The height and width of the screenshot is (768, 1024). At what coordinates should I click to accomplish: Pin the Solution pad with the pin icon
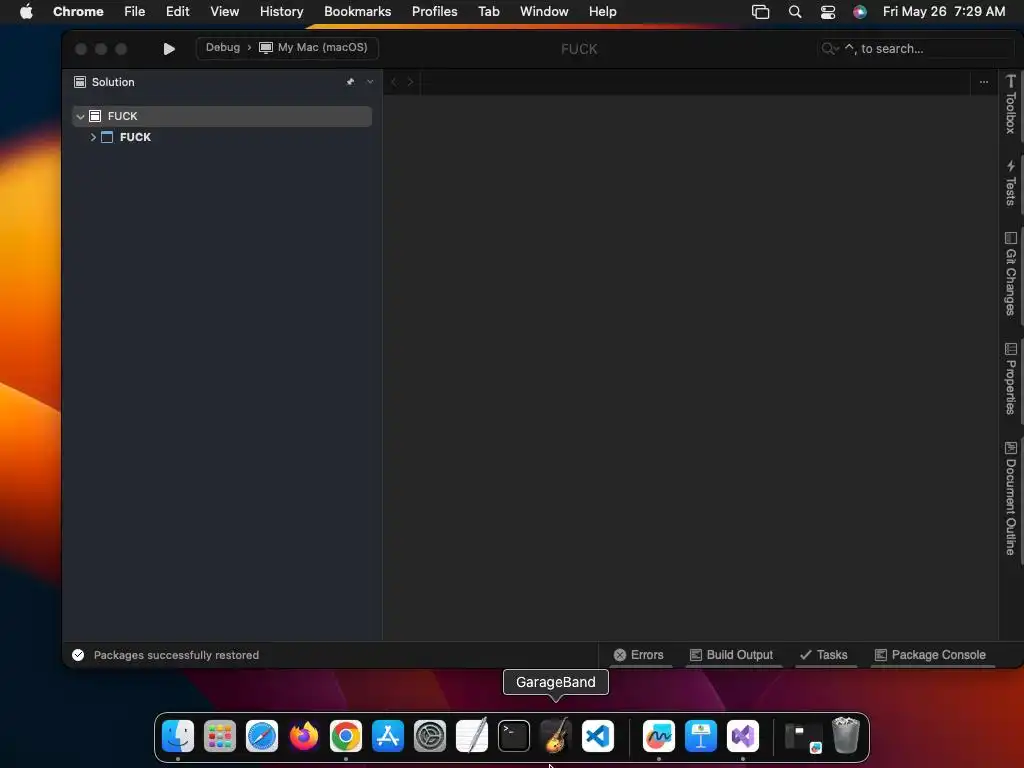pos(350,82)
